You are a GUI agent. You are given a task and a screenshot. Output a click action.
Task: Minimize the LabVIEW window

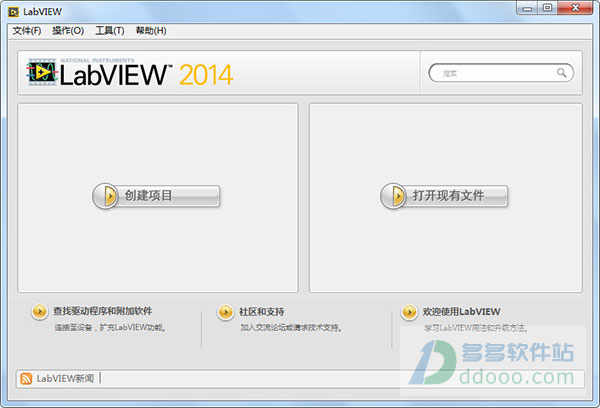527,8
